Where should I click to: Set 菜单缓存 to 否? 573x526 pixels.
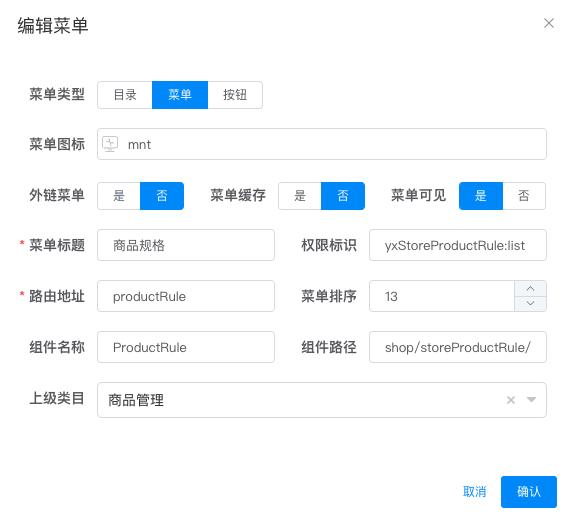[x=343, y=196]
